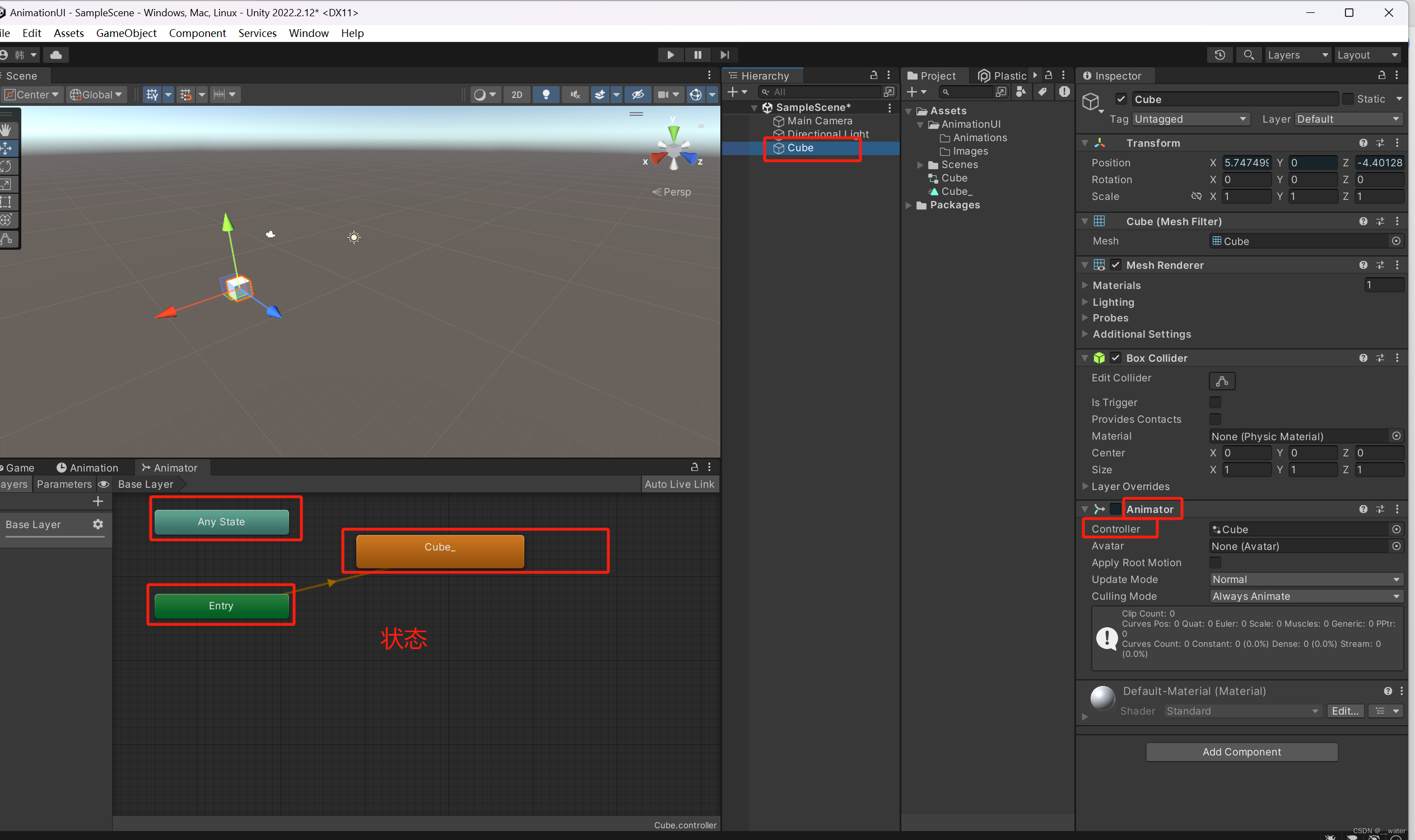Select the Any State node
1415x840 pixels.
(x=221, y=521)
